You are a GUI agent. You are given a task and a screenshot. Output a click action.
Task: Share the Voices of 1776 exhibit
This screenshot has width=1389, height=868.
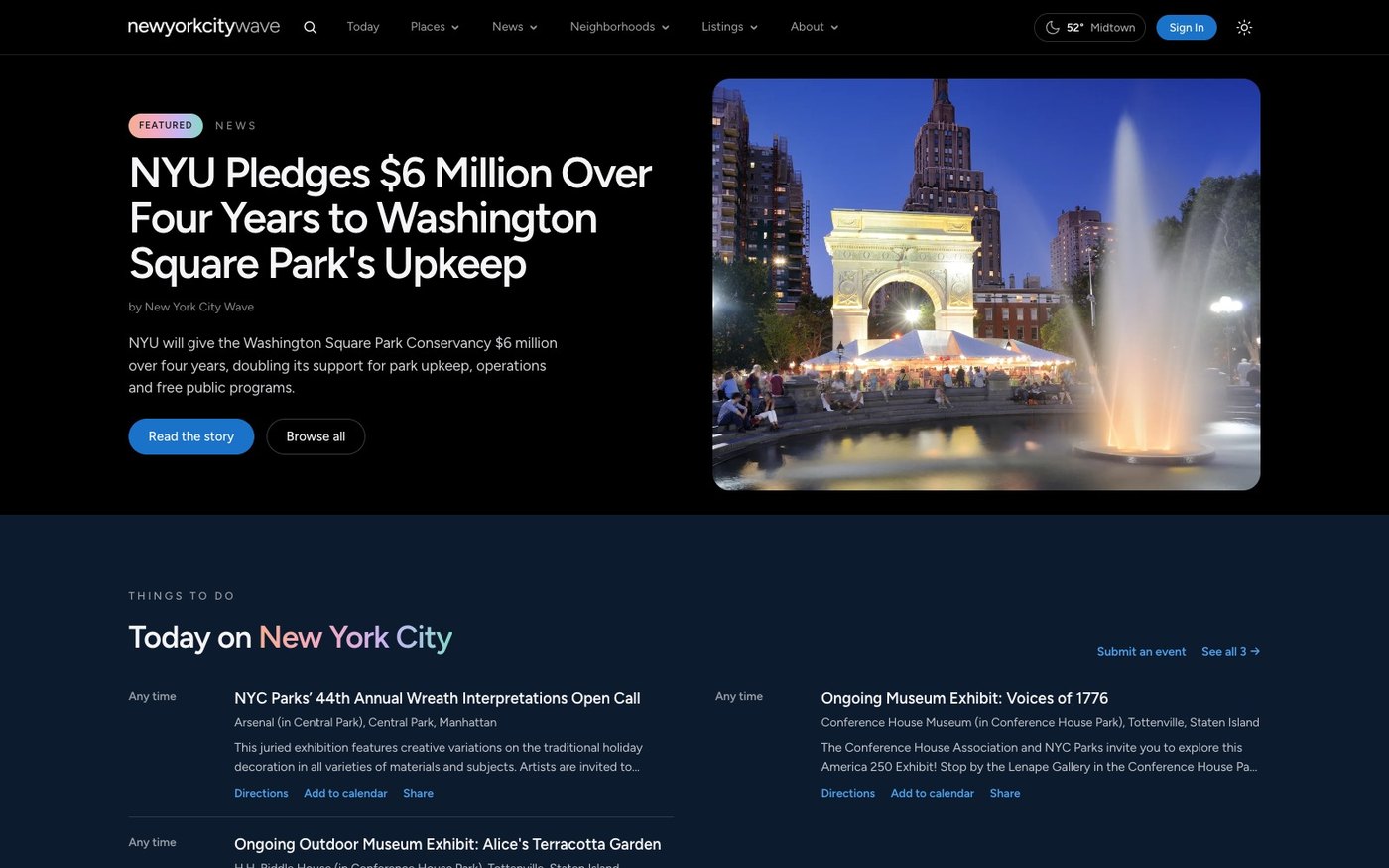click(1005, 794)
